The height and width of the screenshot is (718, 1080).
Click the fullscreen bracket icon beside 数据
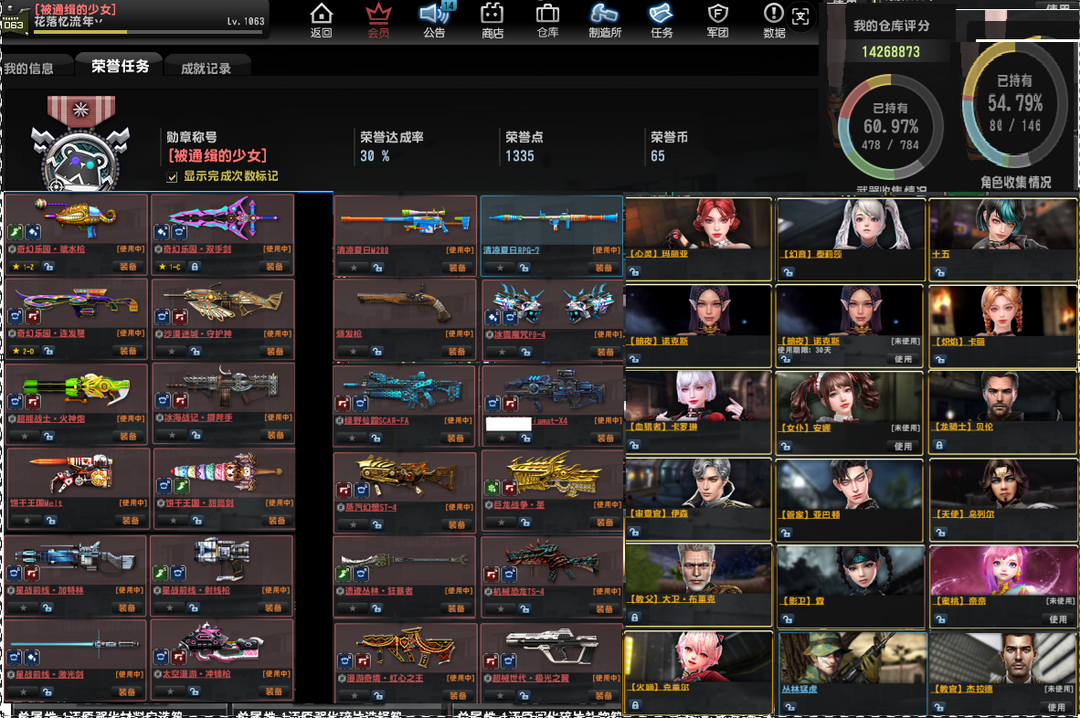coord(800,16)
